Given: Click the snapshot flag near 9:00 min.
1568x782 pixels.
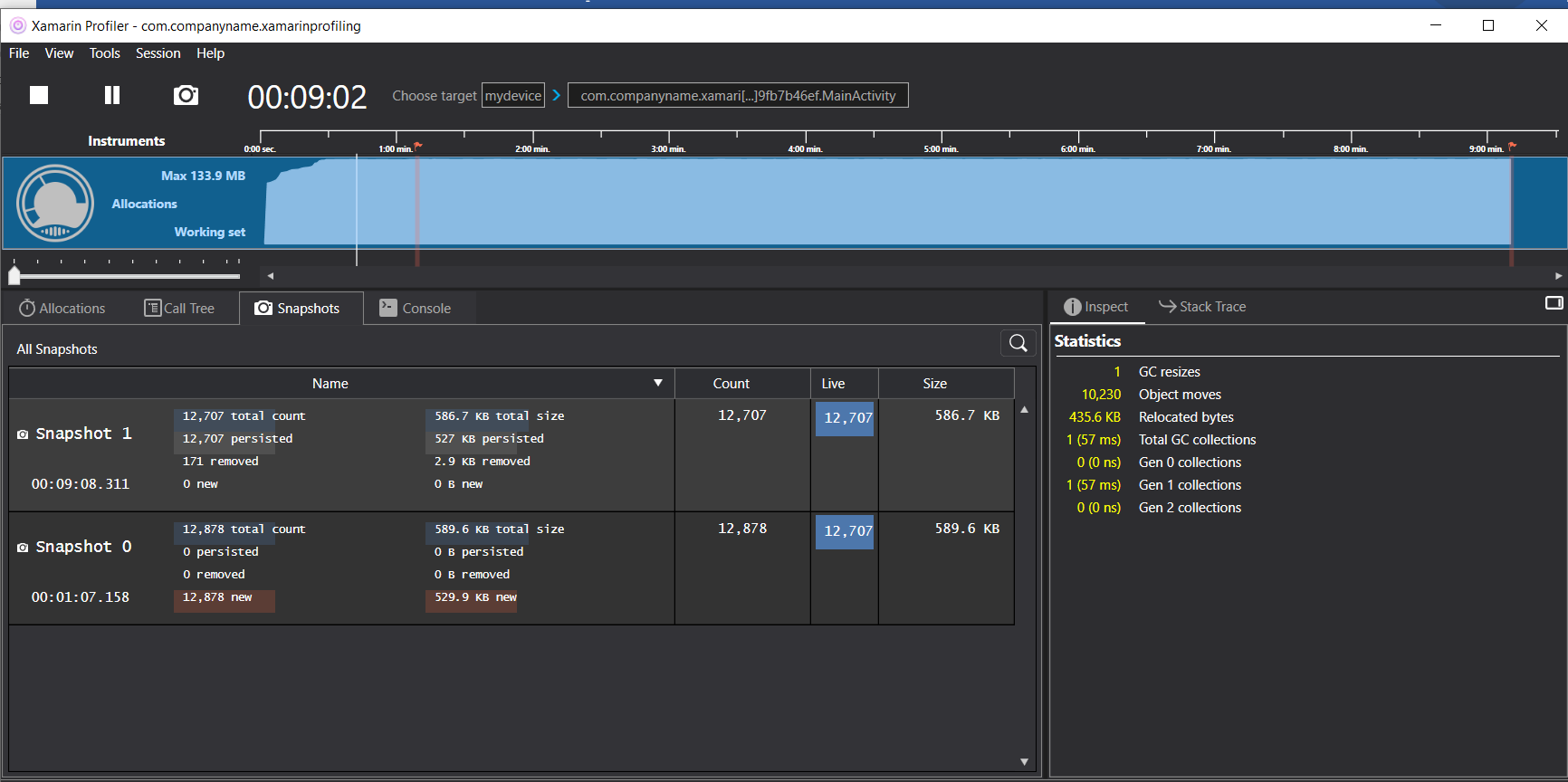Looking at the screenshot, I should [x=1512, y=145].
